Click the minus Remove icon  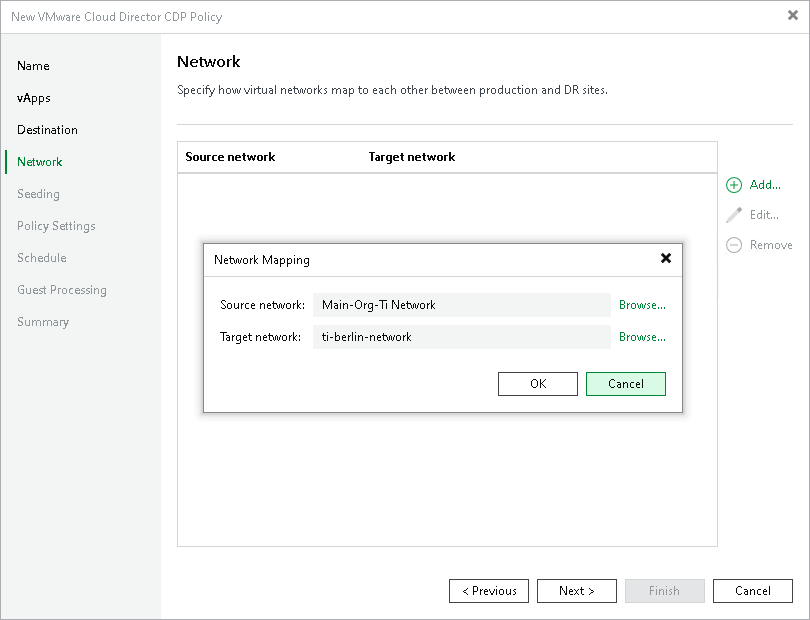(x=734, y=245)
